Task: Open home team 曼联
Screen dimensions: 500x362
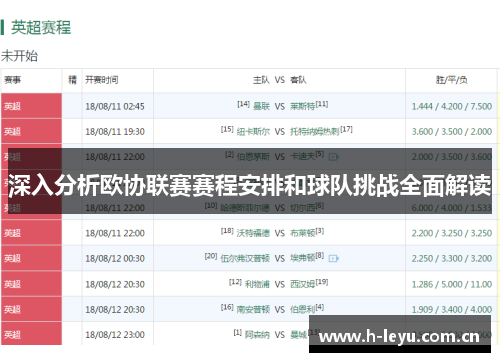Action: [x=261, y=106]
